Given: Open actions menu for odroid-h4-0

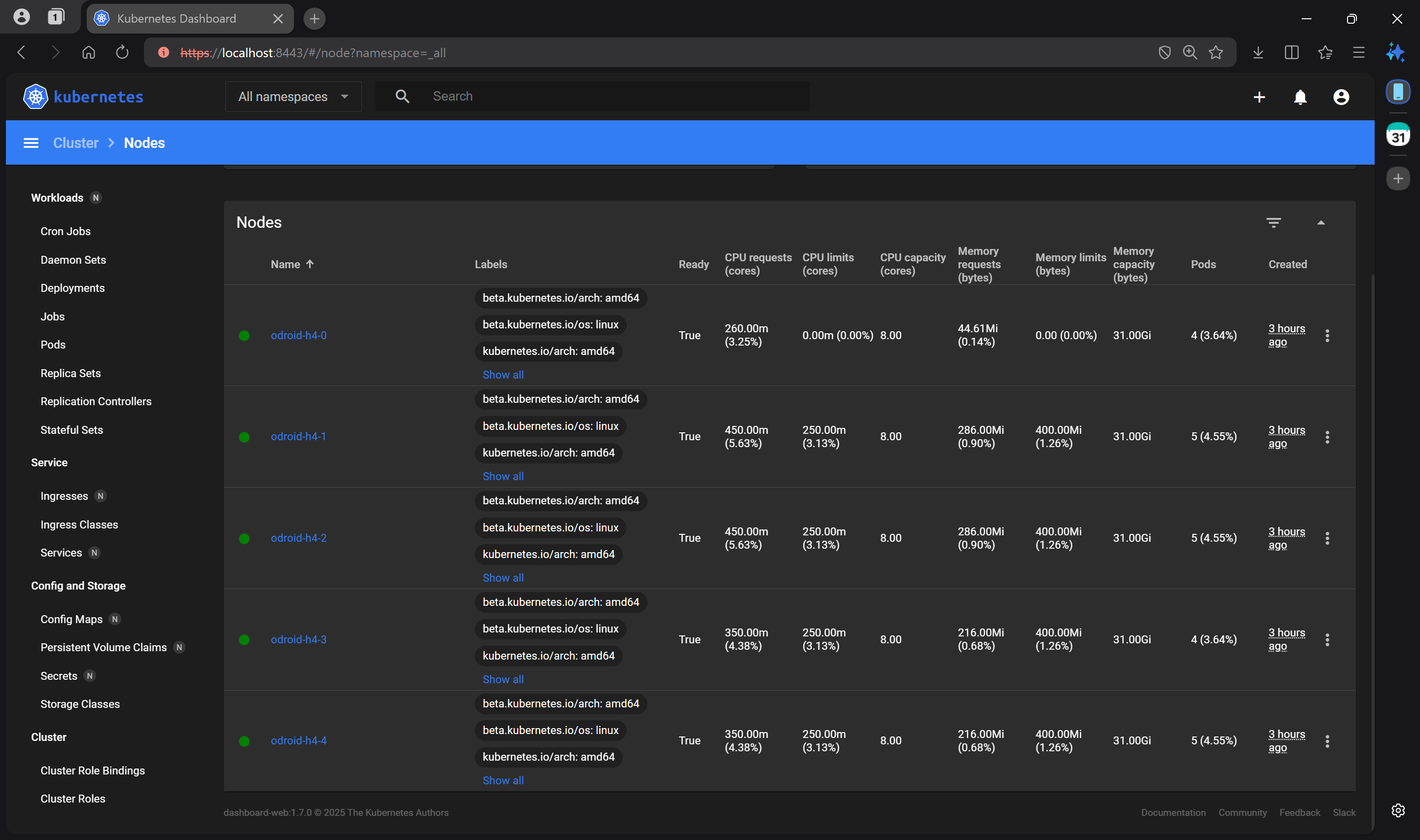Looking at the screenshot, I should tap(1327, 336).
